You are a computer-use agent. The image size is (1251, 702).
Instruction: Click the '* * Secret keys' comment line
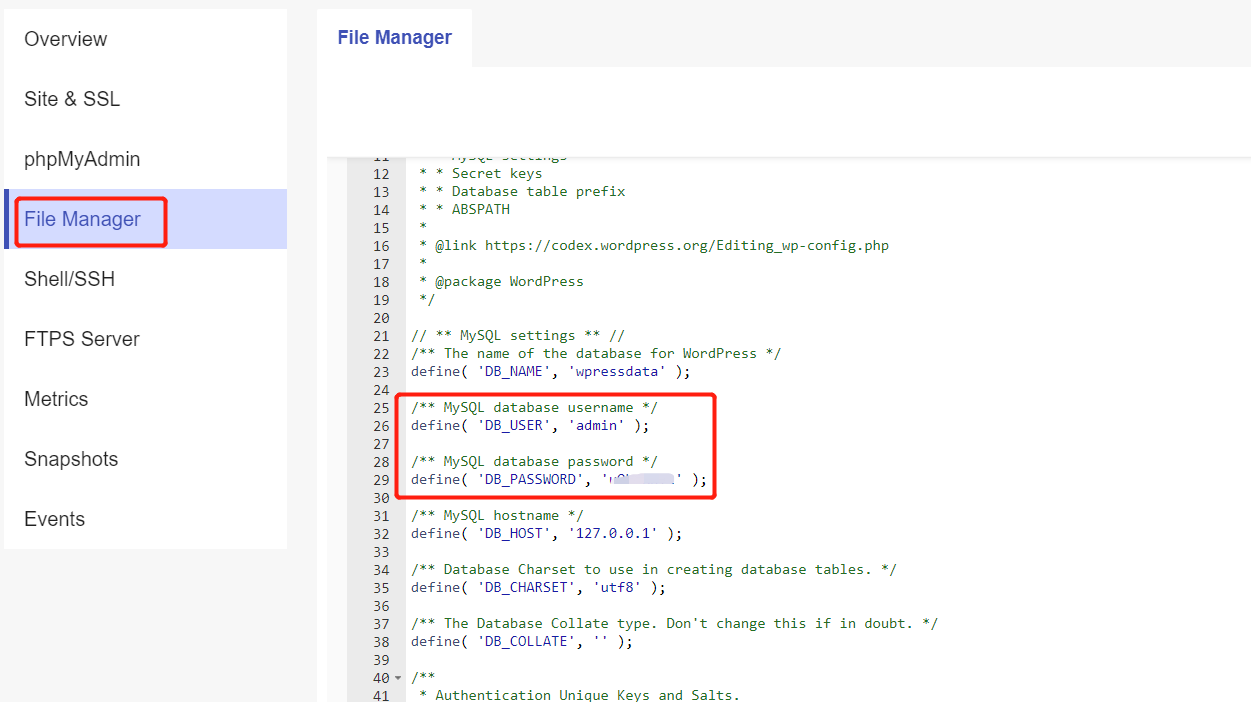point(481,174)
